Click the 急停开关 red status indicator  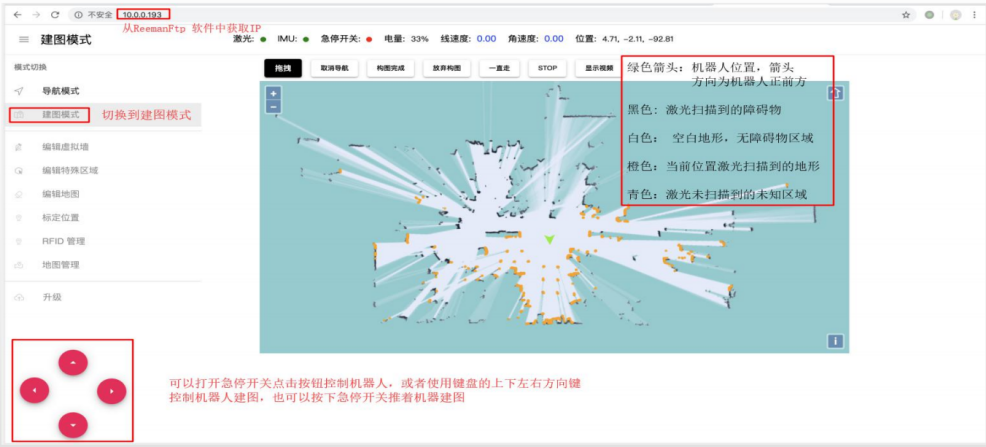[x=368, y=39]
